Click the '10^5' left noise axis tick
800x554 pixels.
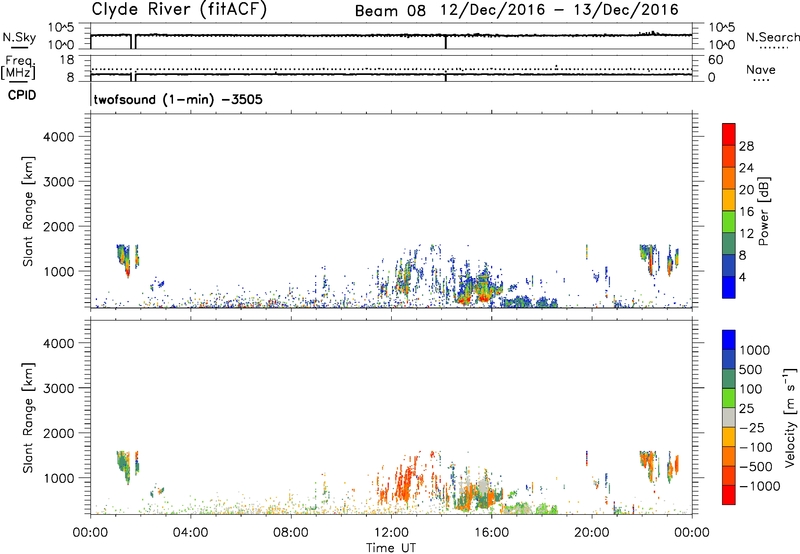click(61, 27)
